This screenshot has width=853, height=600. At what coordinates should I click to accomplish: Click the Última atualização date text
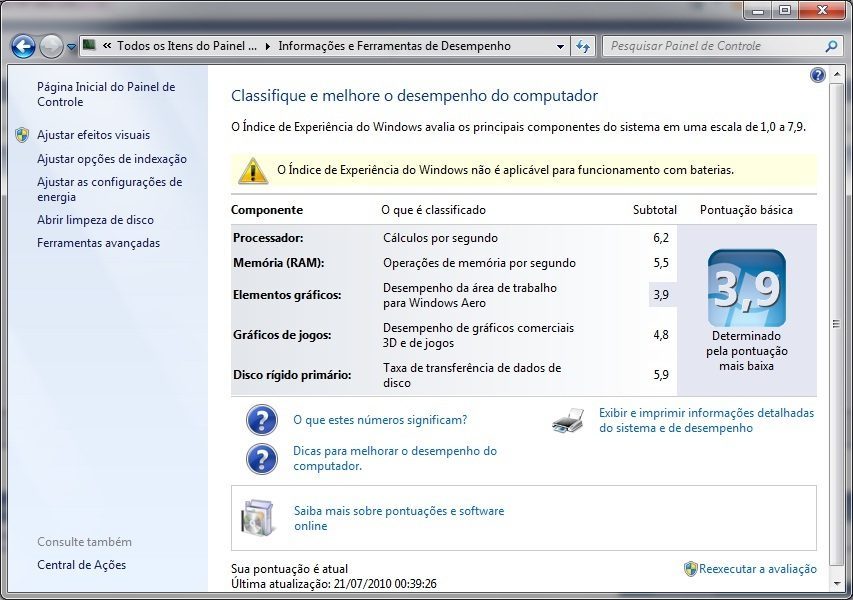click(333, 584)
